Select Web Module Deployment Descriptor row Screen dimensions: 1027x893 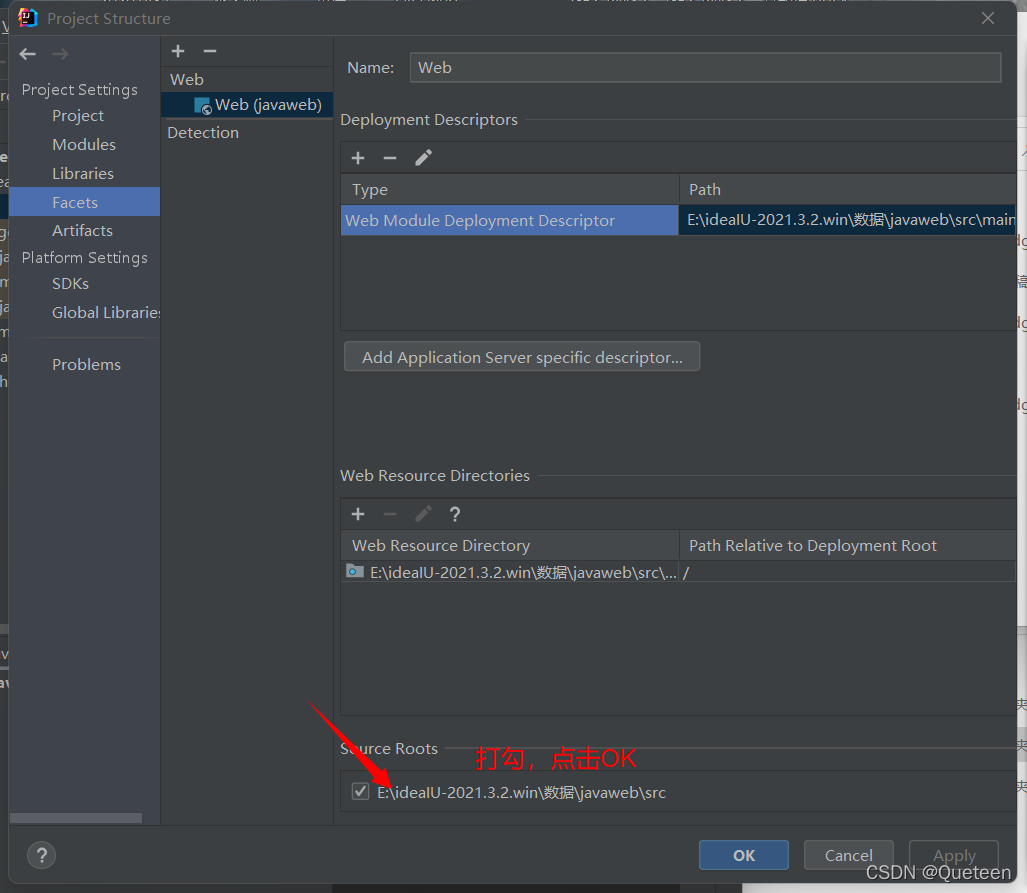pos(510,220)
